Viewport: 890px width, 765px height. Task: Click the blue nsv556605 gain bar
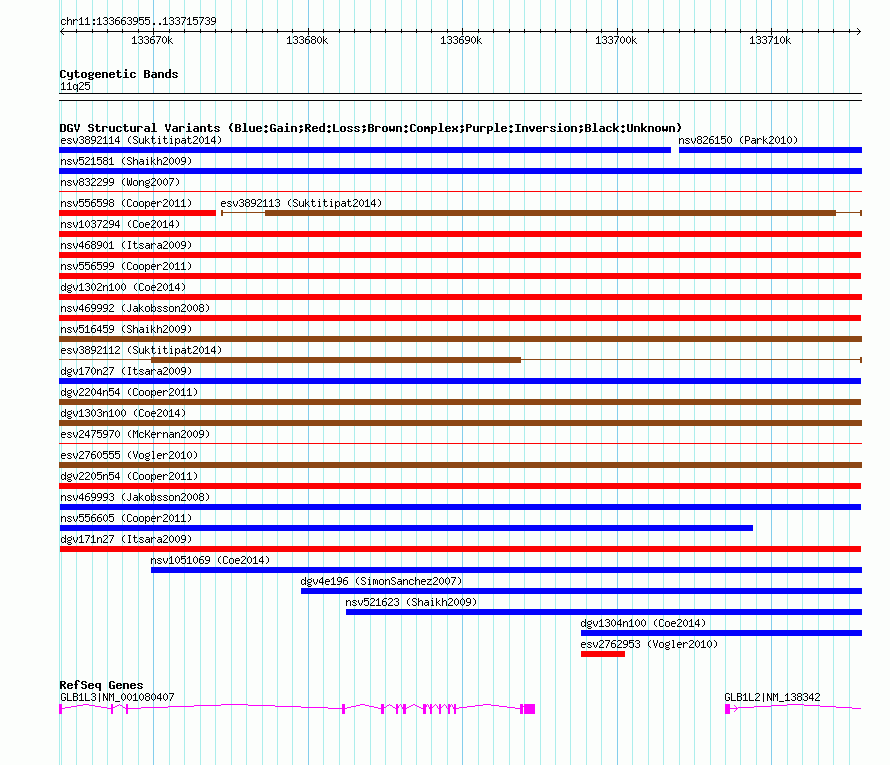(x=406, y=528)
